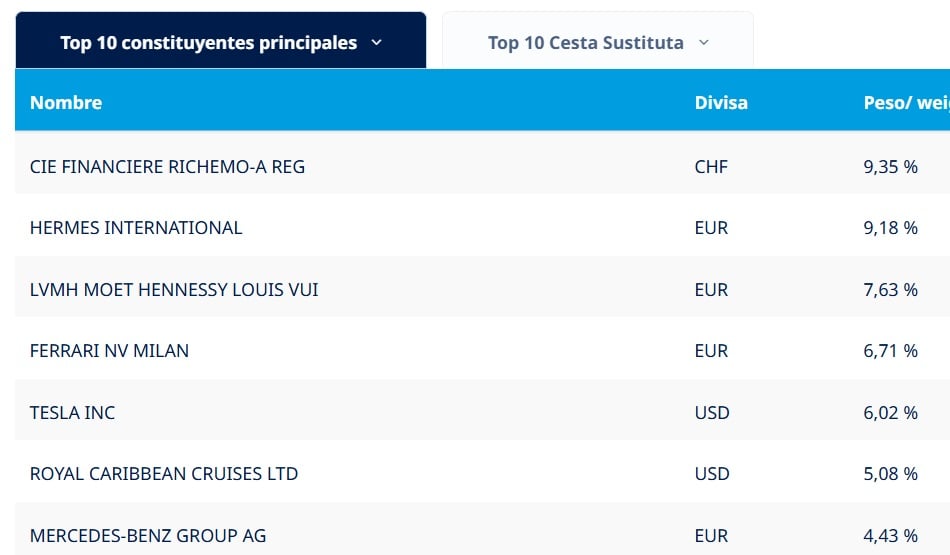Select MERCEDES-BENZ GROUP AG row name

148,535
